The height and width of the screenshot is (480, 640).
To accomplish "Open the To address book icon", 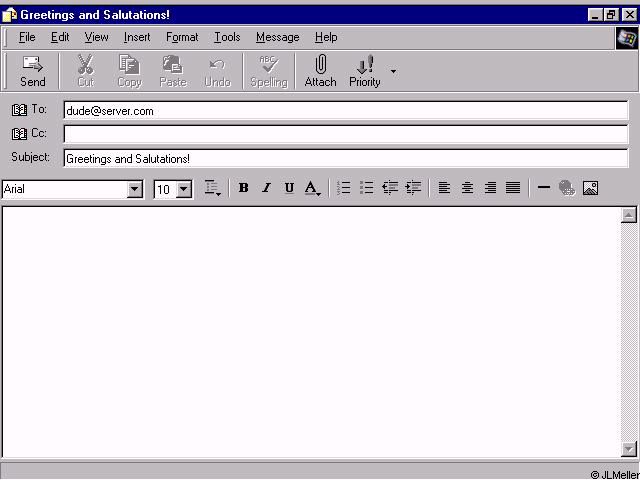I will [x=19, y=110].
